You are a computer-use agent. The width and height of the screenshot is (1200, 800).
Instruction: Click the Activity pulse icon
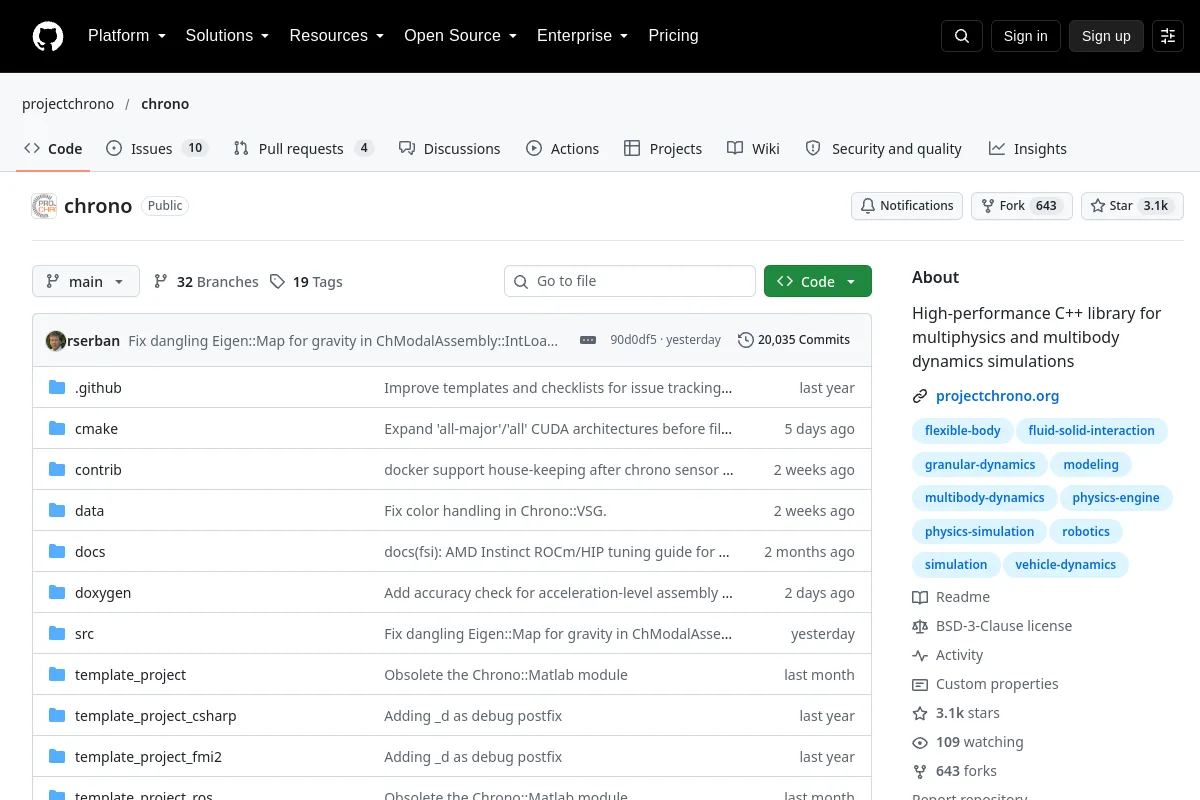[x=920, y=655]
